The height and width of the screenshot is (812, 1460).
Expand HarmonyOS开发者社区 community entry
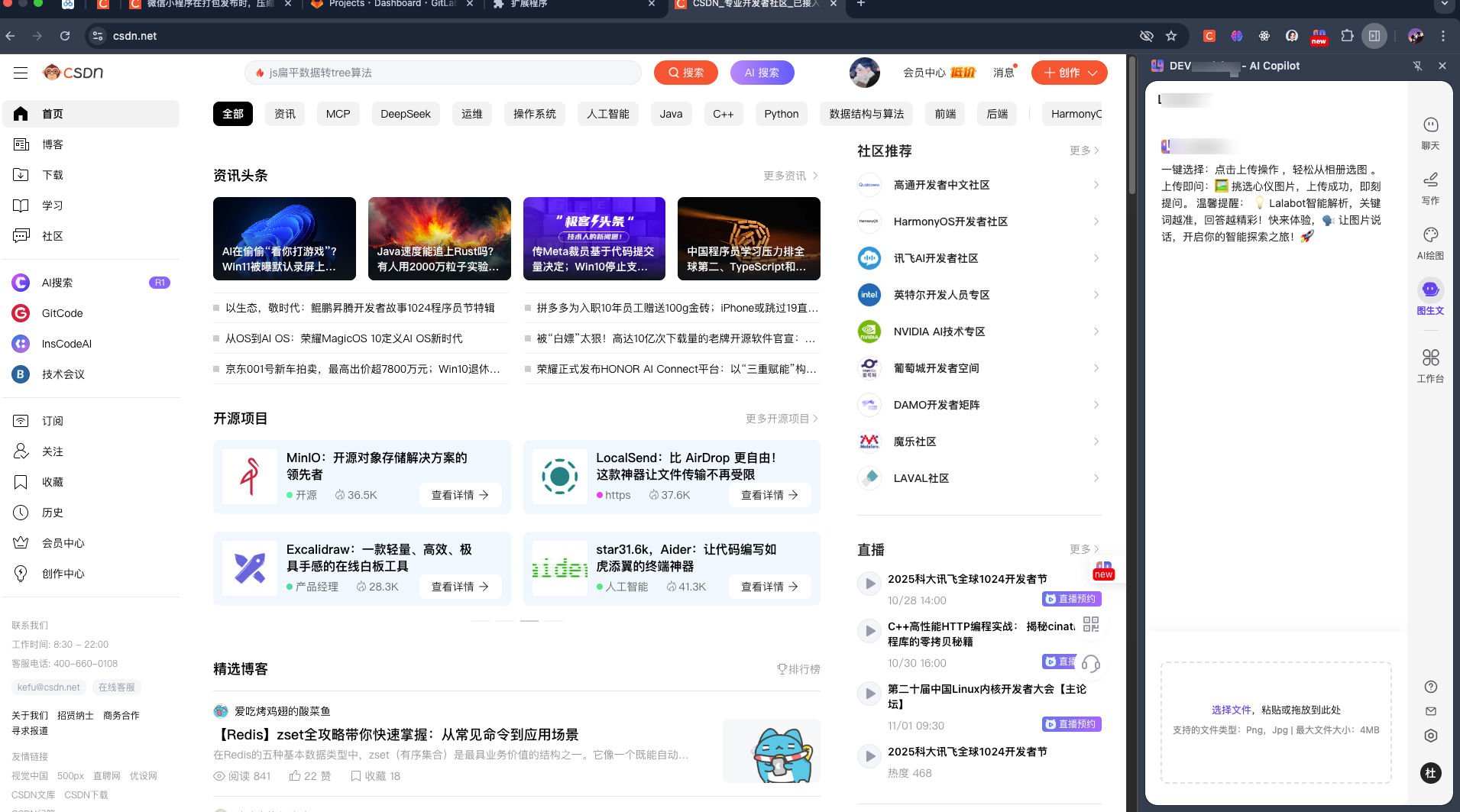(x=1096, y=222)
